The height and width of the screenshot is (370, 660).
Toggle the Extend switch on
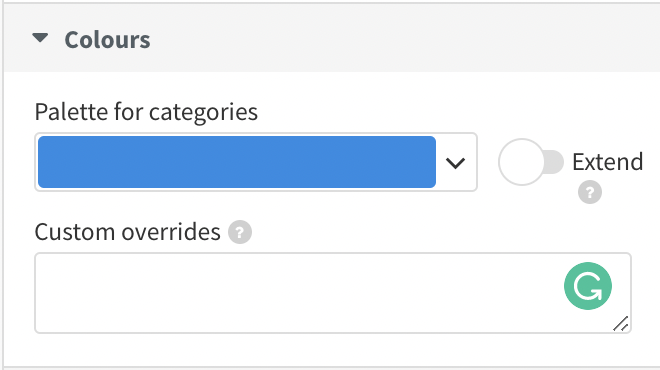(x=531, y=162)
